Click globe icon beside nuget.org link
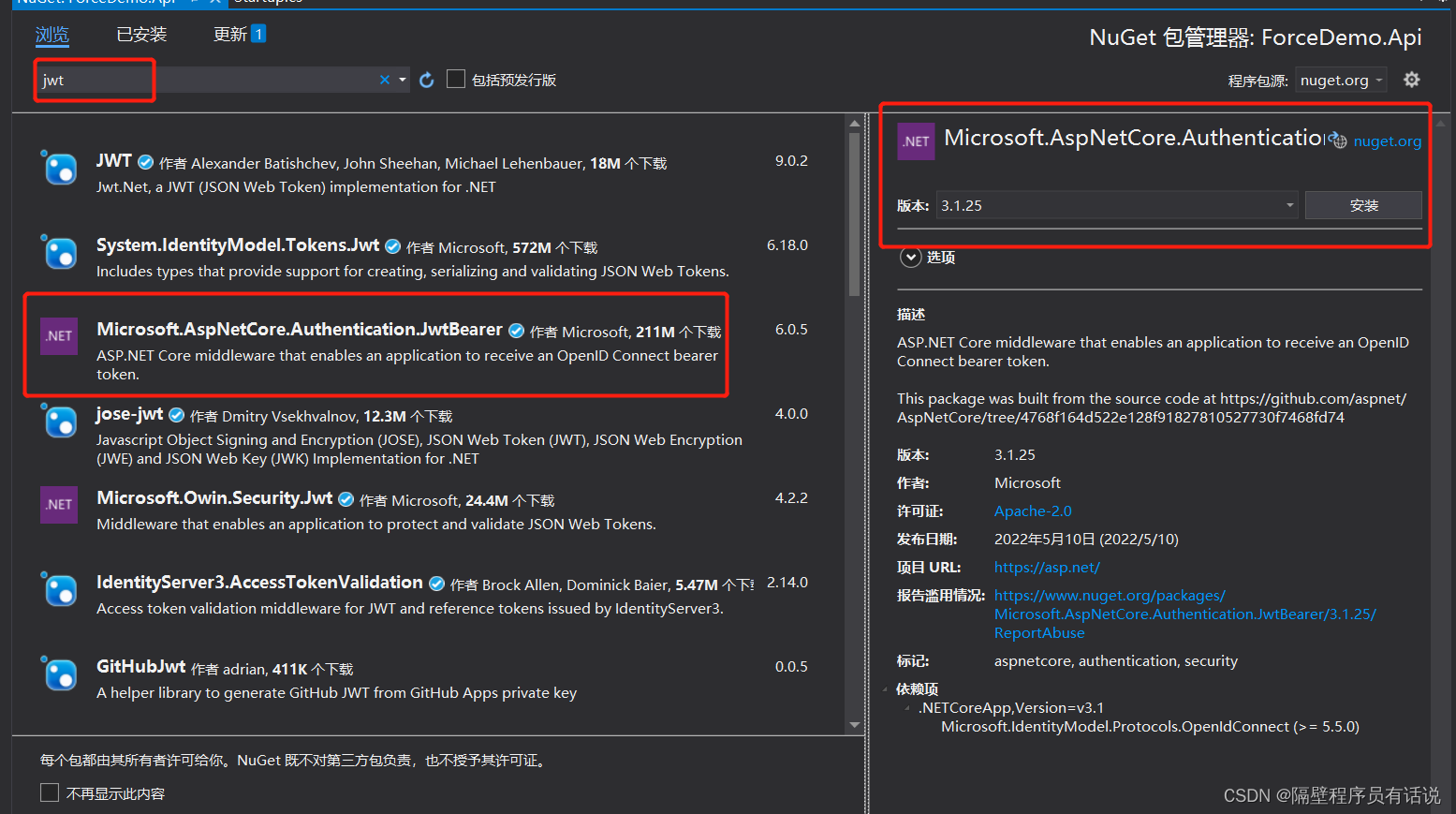This screenshot has height=814, width=1456. (x=1340, y=141)
